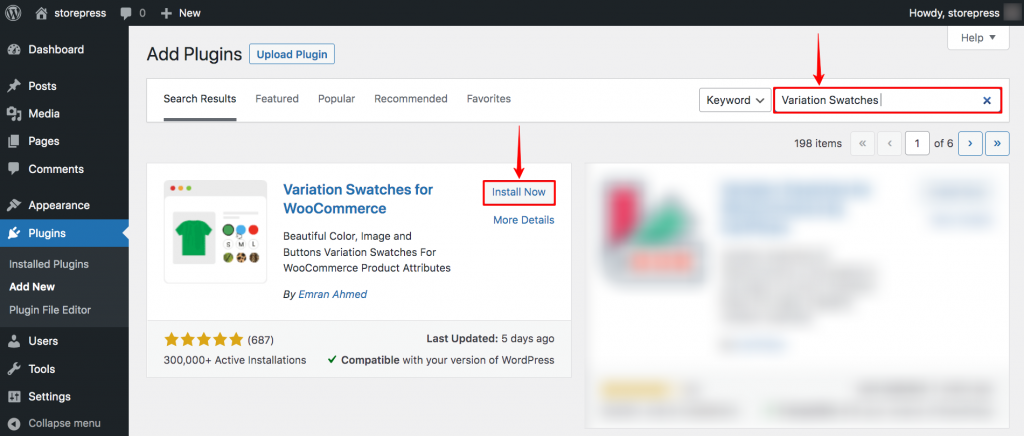Click the Media icon in sidebar
The height and width of the screenshot is (436, 1024).
(x=14, y=114)
